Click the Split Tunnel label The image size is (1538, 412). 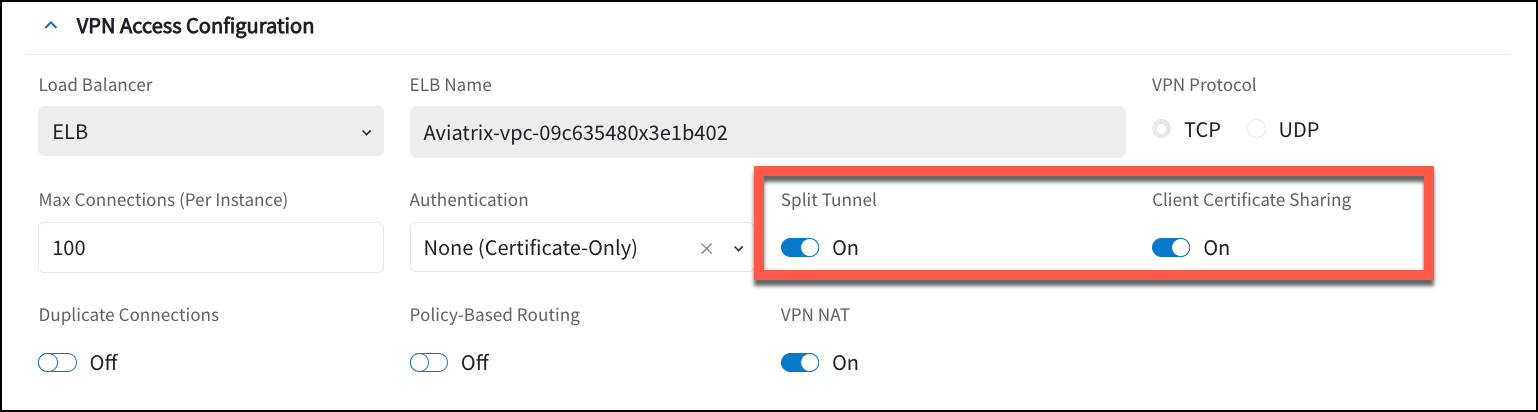coord(828,200)
